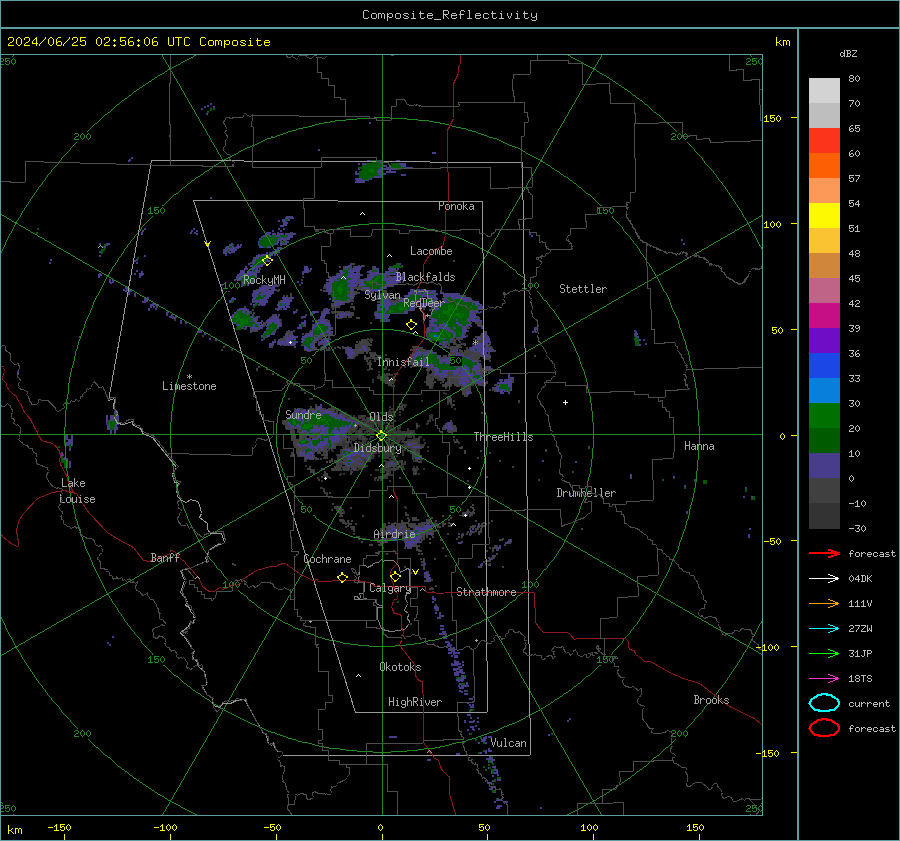900x841 pixels.
Task: Click the Limestone label
Action: pos(189,386)
